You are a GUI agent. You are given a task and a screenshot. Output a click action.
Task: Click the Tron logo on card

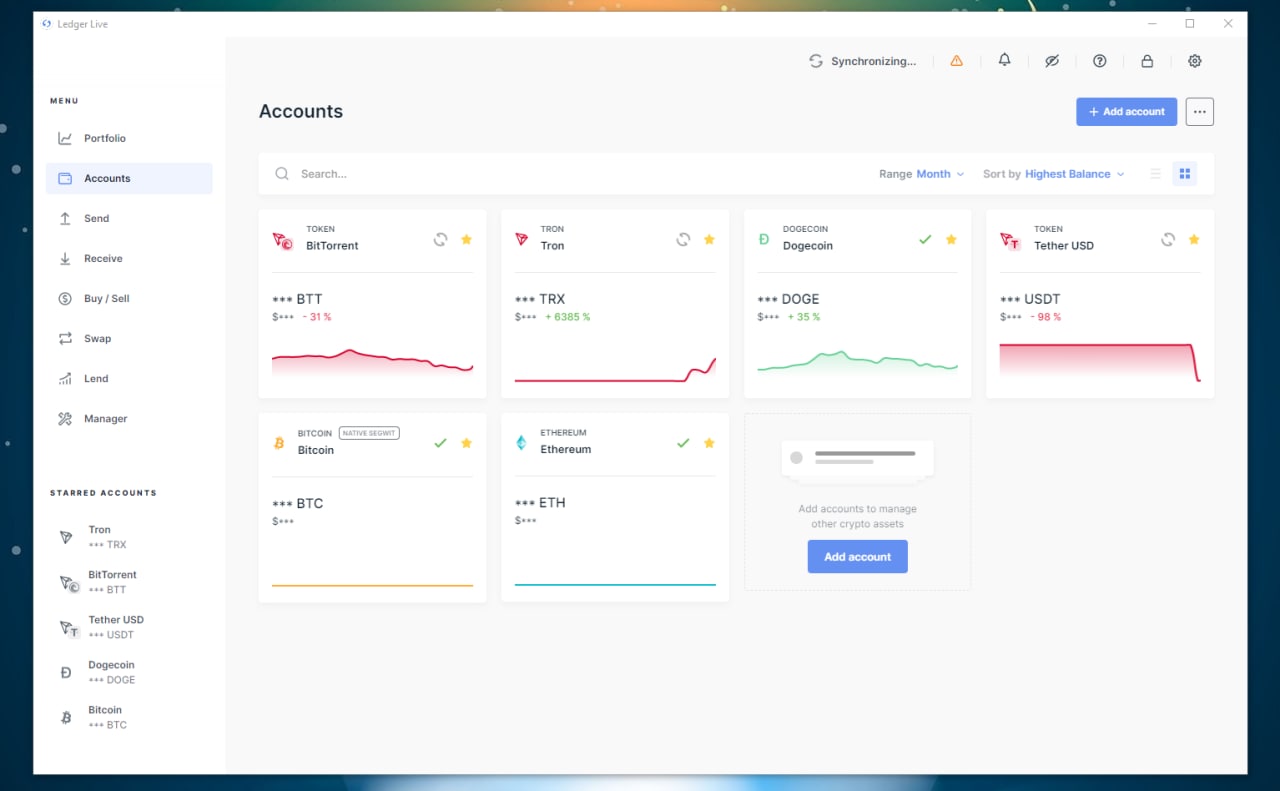[x=521, y=239]
